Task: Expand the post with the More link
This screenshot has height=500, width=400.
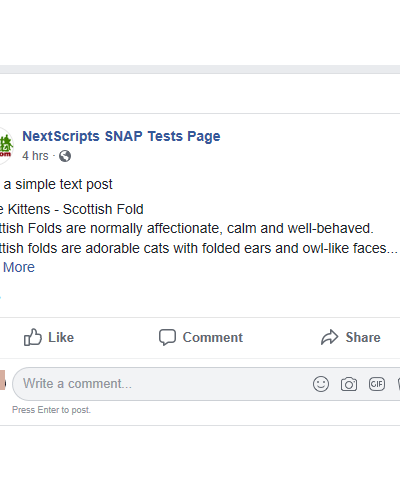Action: 19,267
